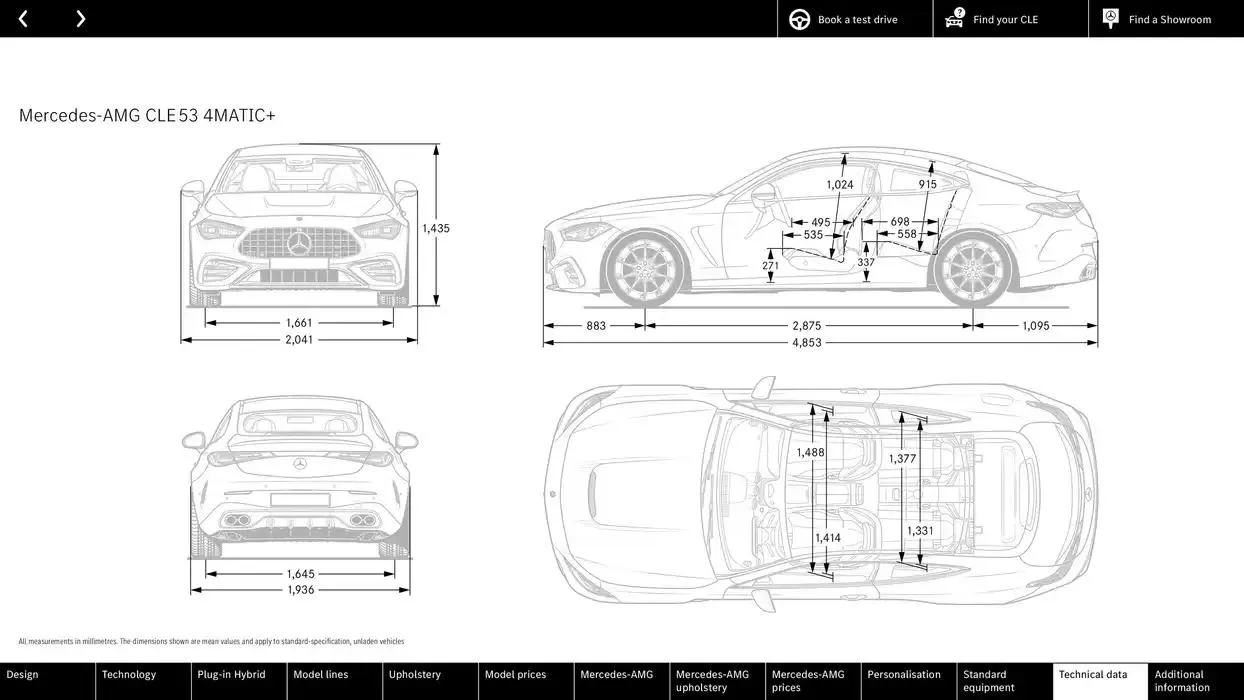Image resolution: width=1244 pixels, height=700 pixels.
Task: Open the Mercedes-AMG tab
Action: pyautogui.click(x=620, y=681)
